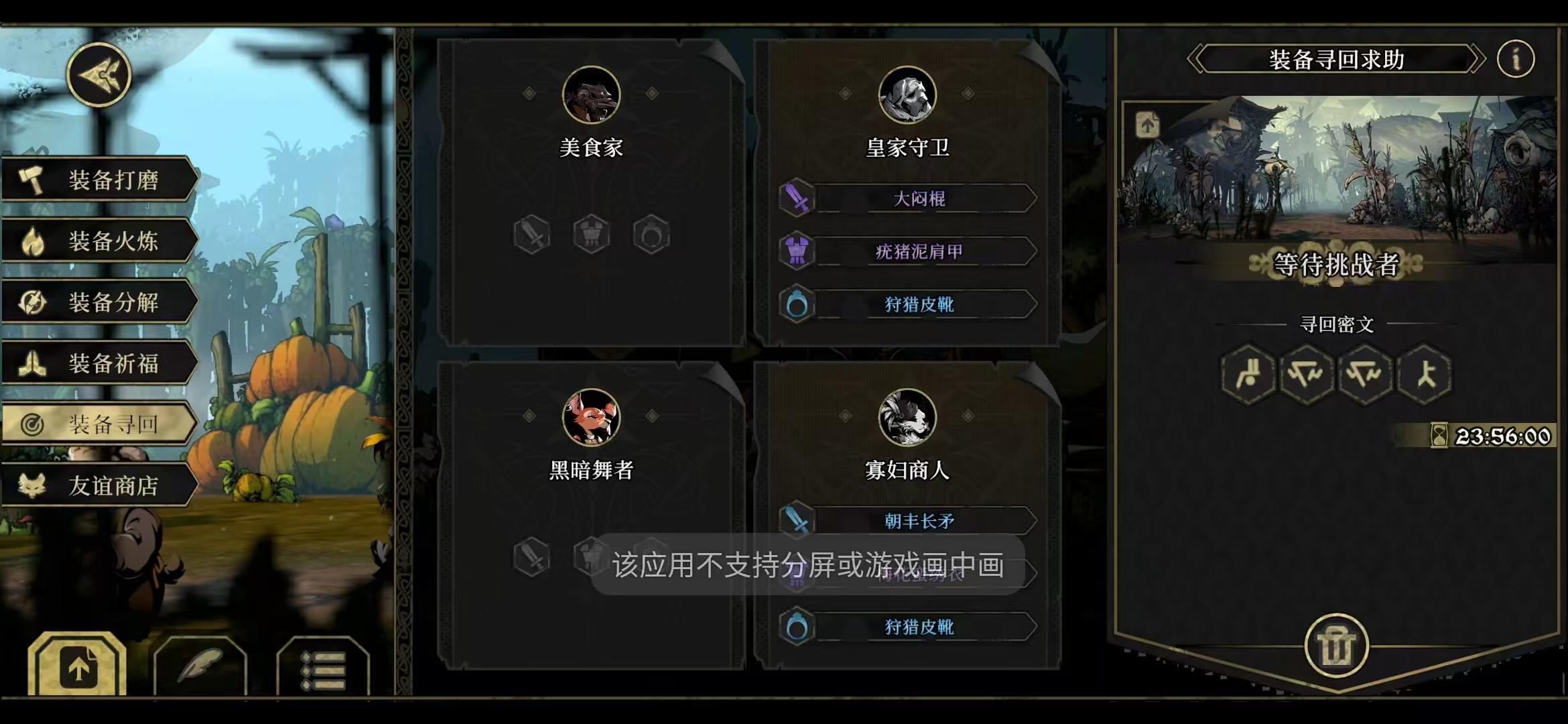Open 装备打磨 menu

(101, 180)
